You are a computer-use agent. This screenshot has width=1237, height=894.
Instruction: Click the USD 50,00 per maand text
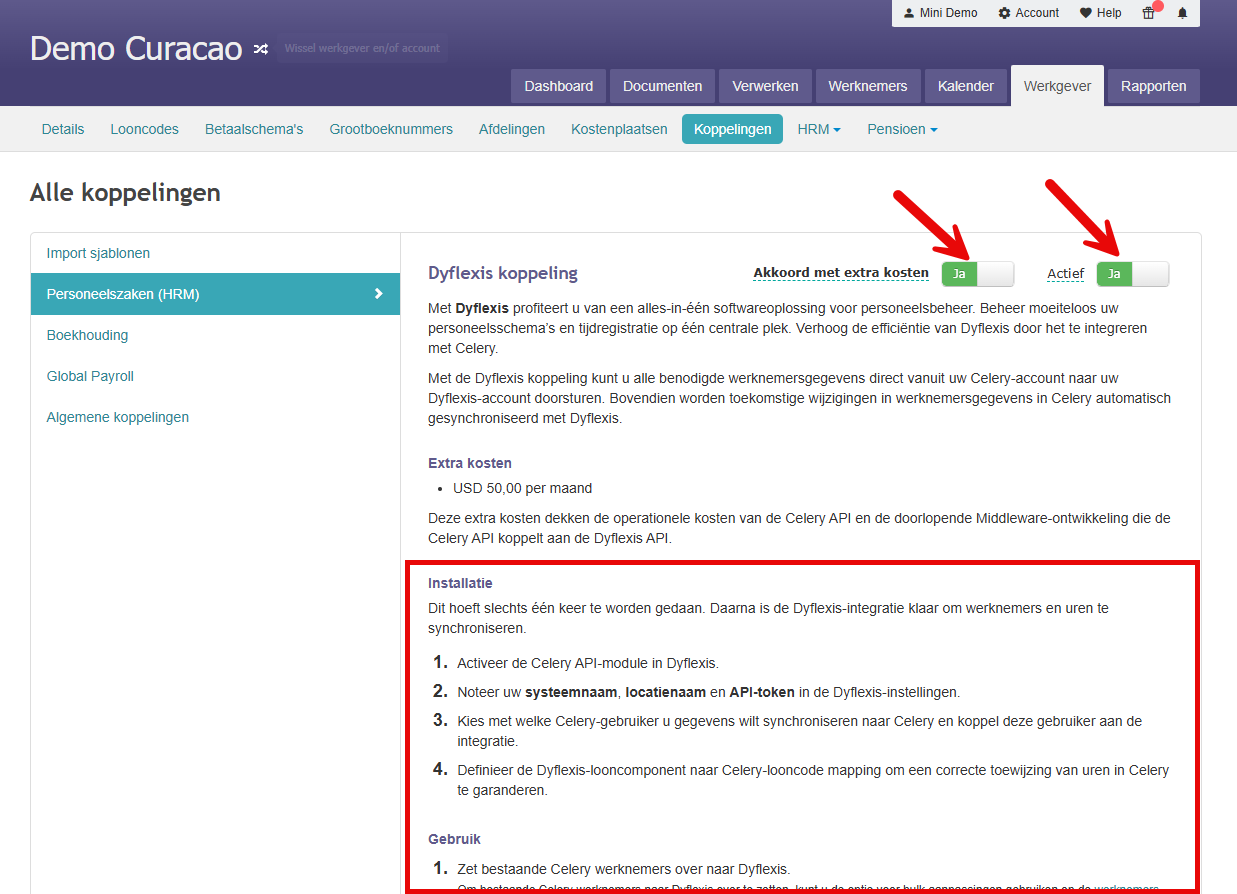(x=522, y=488)
